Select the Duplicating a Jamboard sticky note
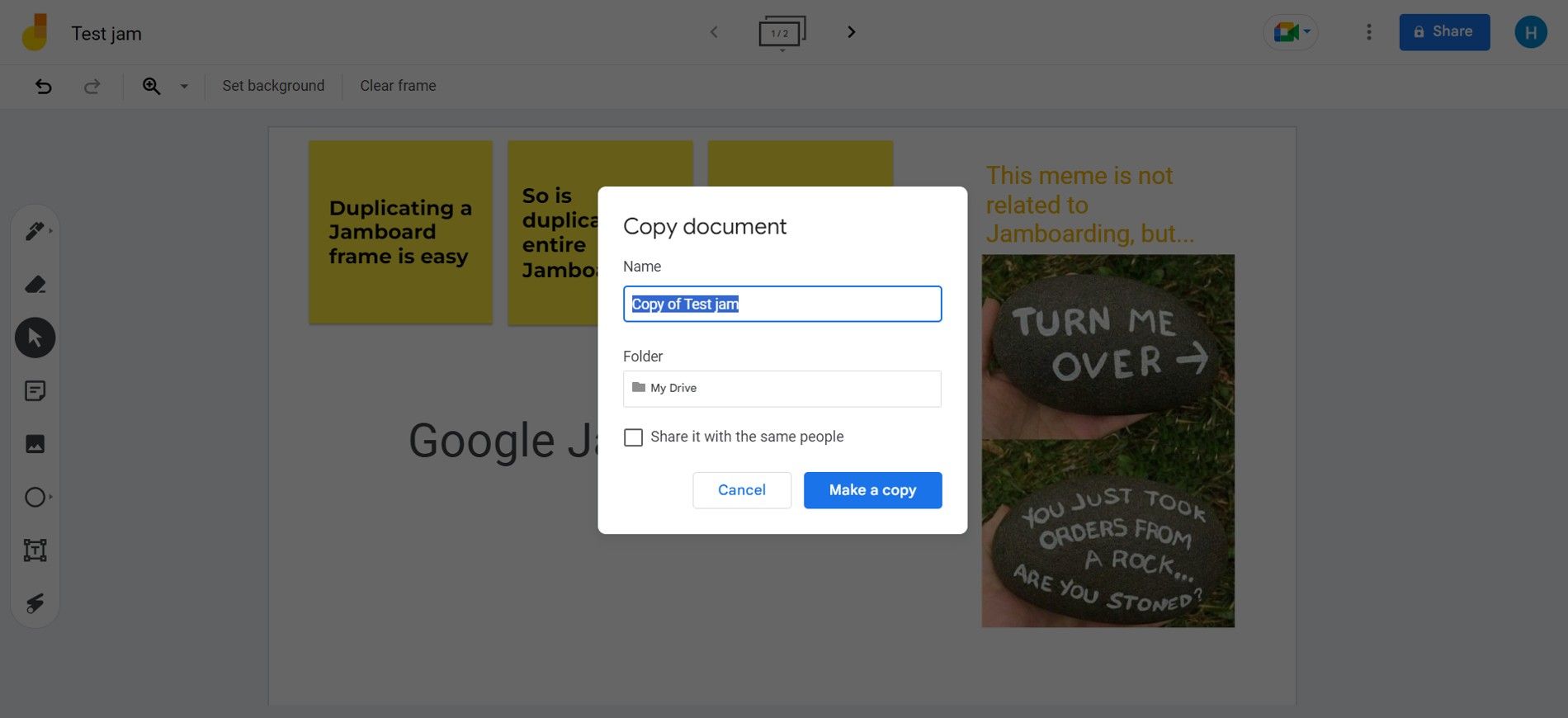This screenshot has width=1568, height=718. (400, 232)
